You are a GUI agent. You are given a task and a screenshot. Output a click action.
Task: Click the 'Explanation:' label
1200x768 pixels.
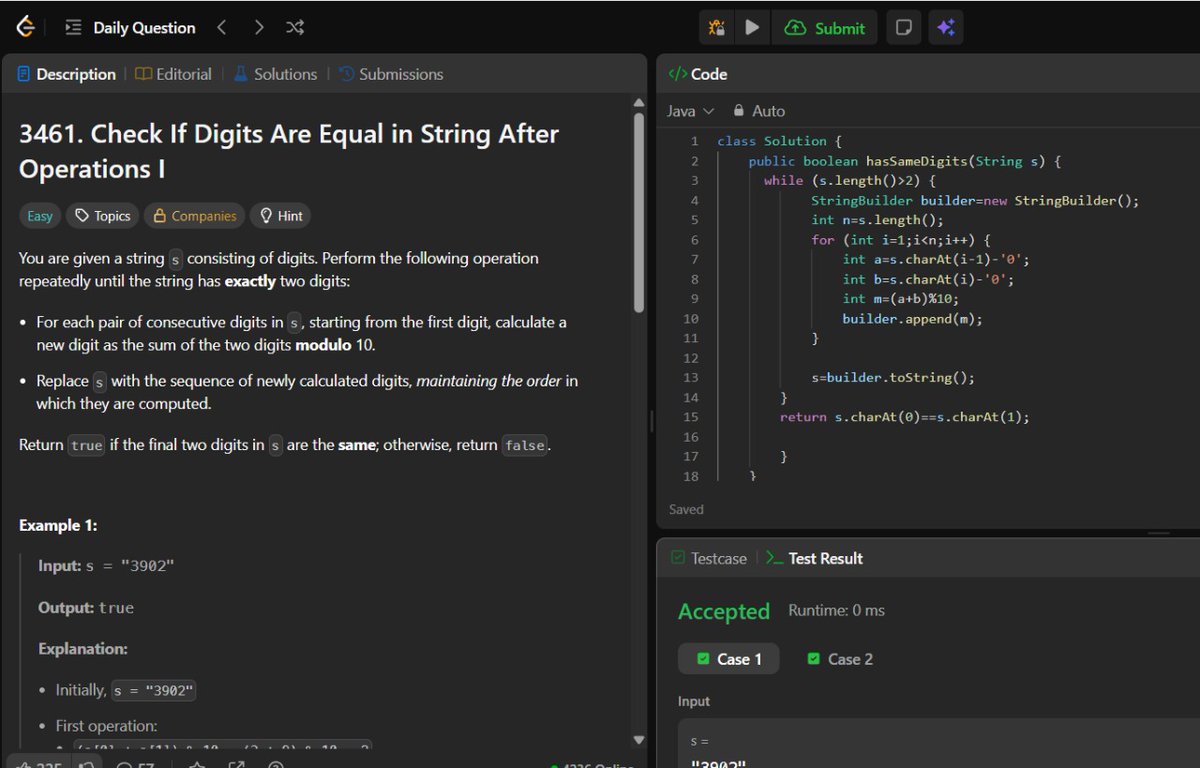click(83, 649)
